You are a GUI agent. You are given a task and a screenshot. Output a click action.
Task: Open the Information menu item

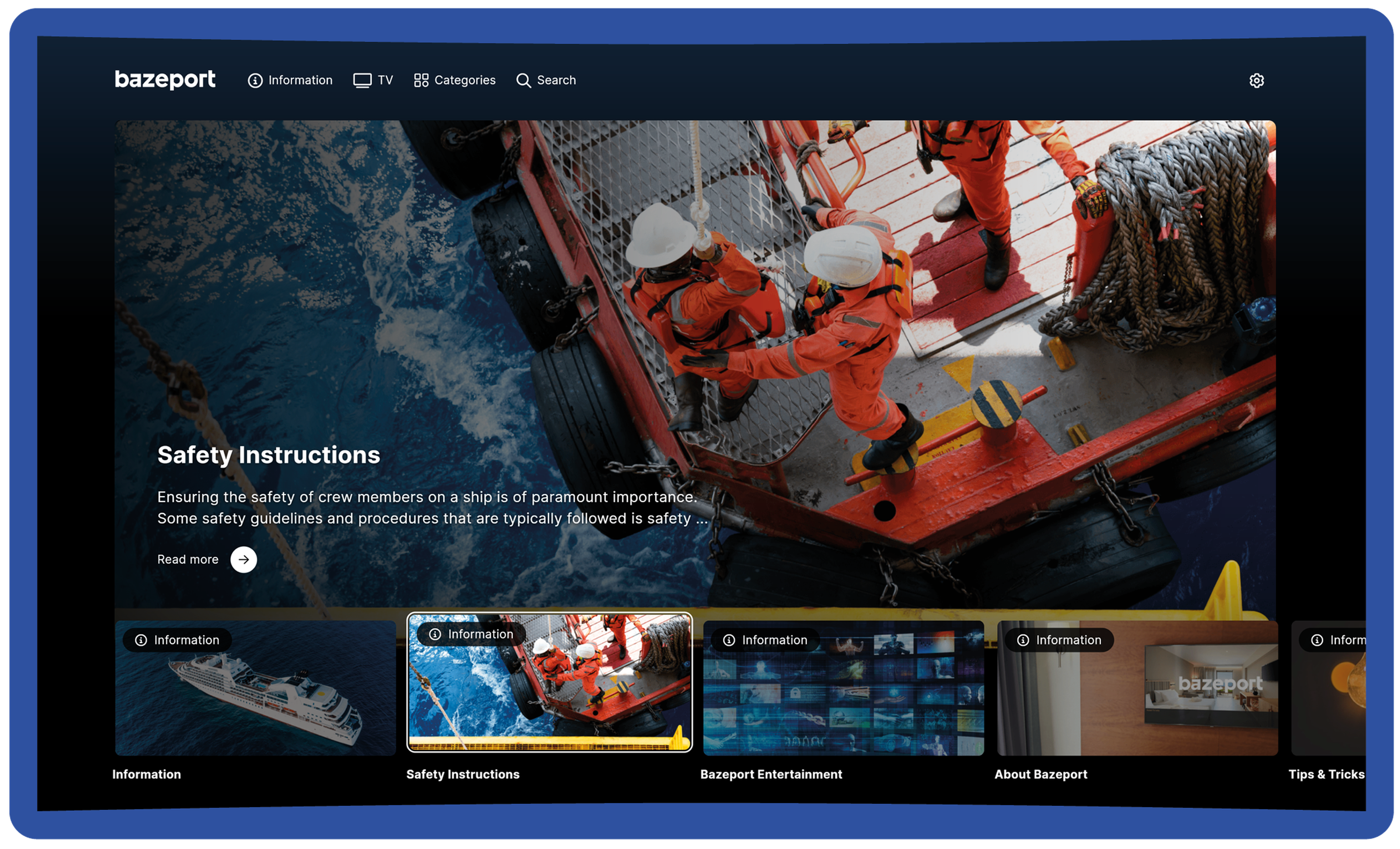[x=300, y=80]
